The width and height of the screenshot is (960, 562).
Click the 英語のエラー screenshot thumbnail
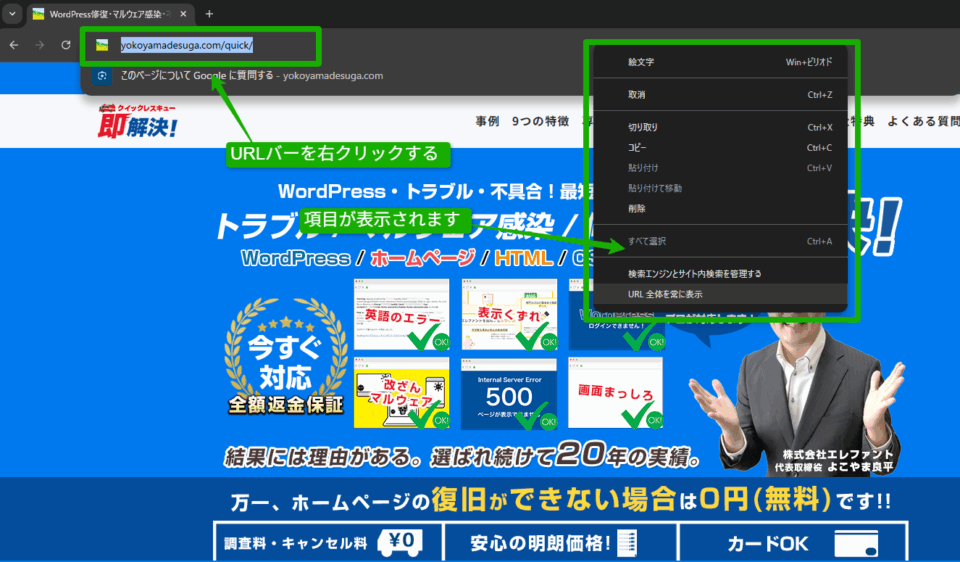402,315
